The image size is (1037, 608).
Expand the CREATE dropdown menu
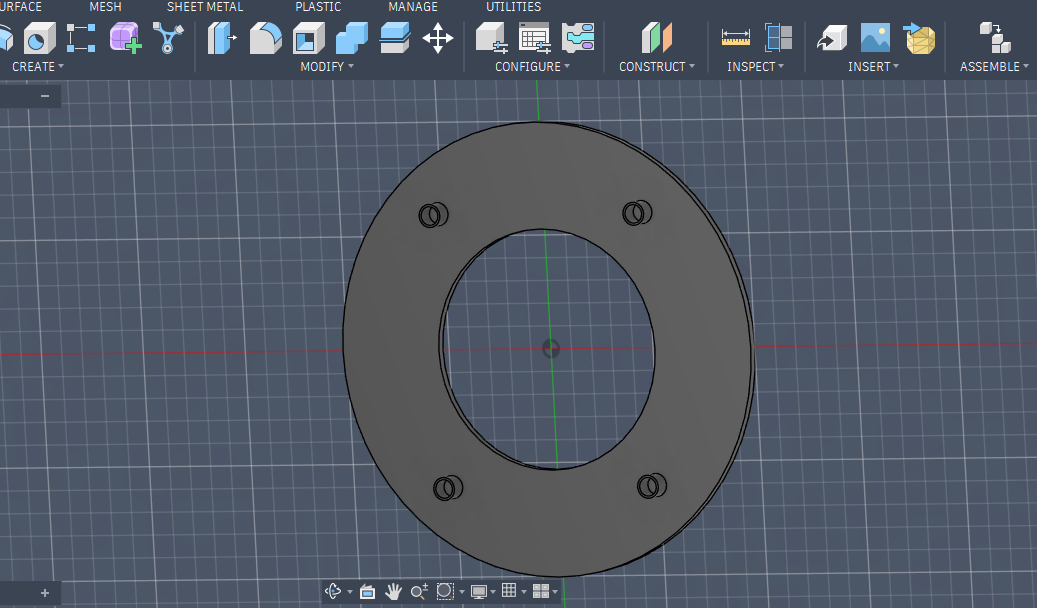(38, 67)
